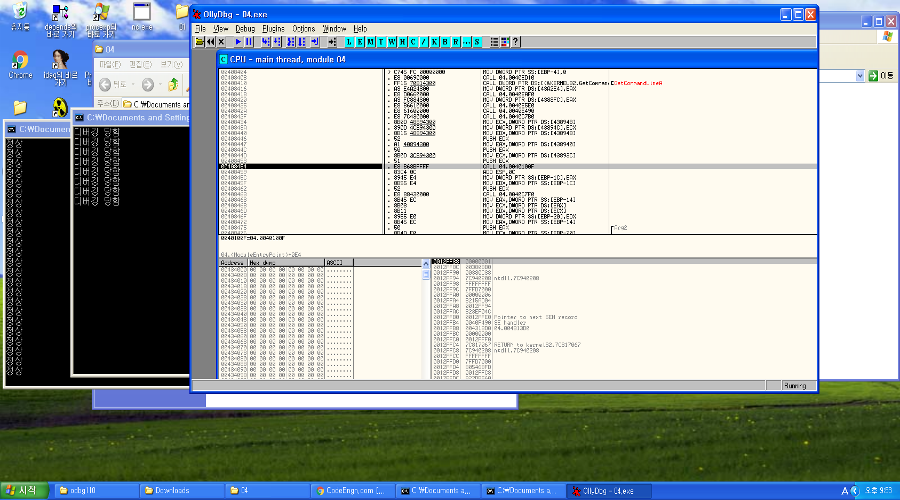900x500 pixels.
Task: Click the CPU window title bar
Action: [x=517, y=59]
